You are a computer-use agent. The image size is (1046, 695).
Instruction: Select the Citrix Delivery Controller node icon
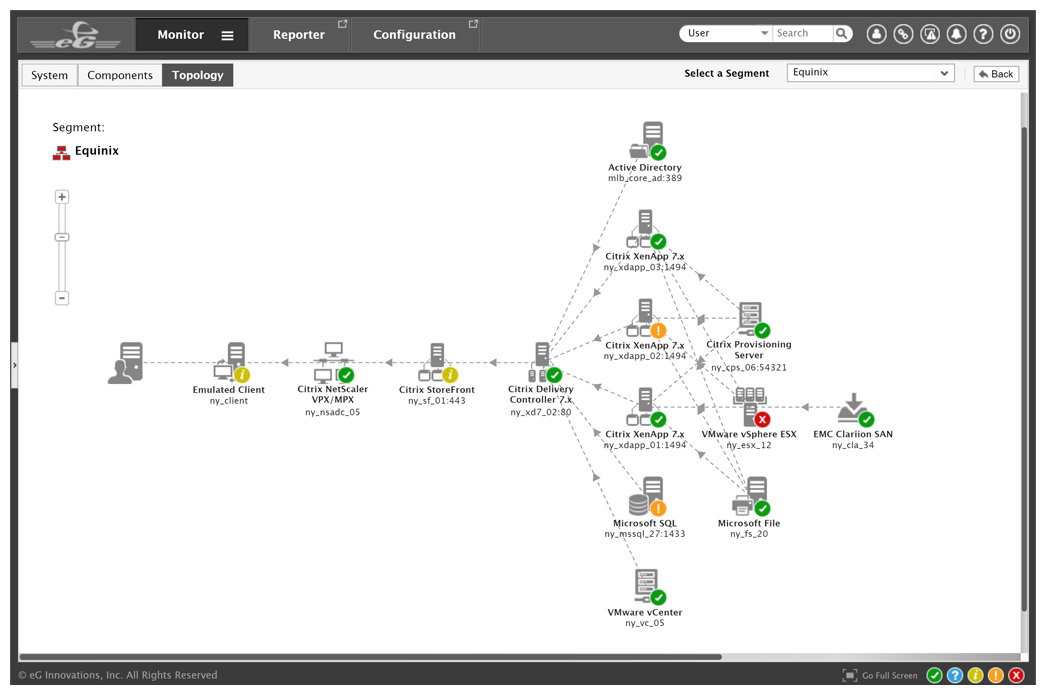[544, 363]
